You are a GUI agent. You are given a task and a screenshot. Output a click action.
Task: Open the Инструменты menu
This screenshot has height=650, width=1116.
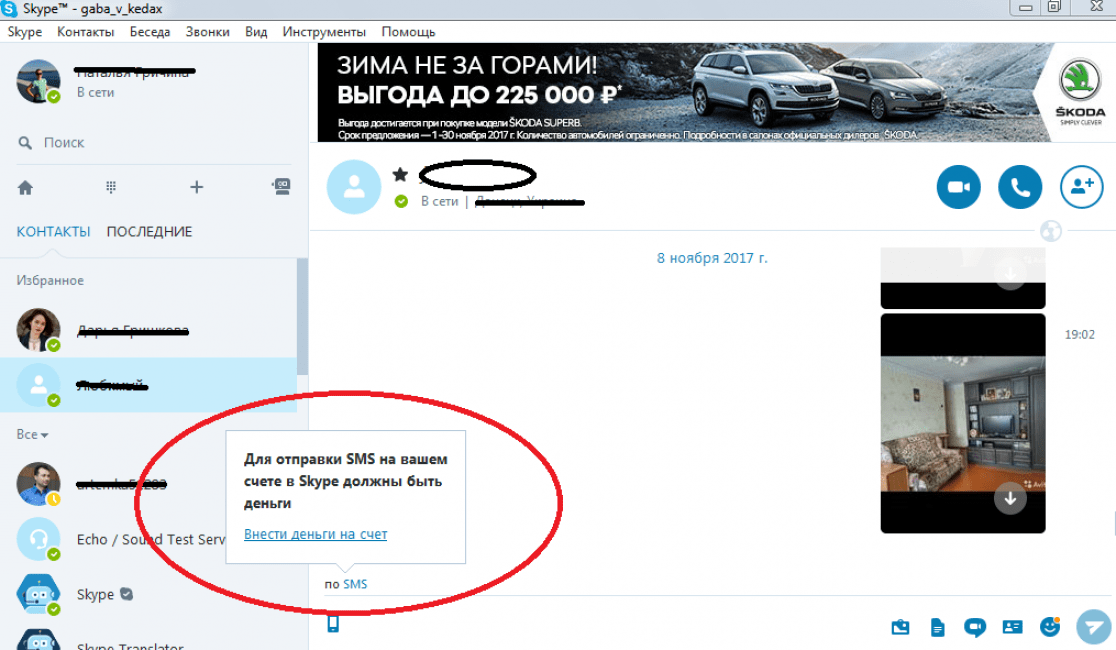point(324,32)
